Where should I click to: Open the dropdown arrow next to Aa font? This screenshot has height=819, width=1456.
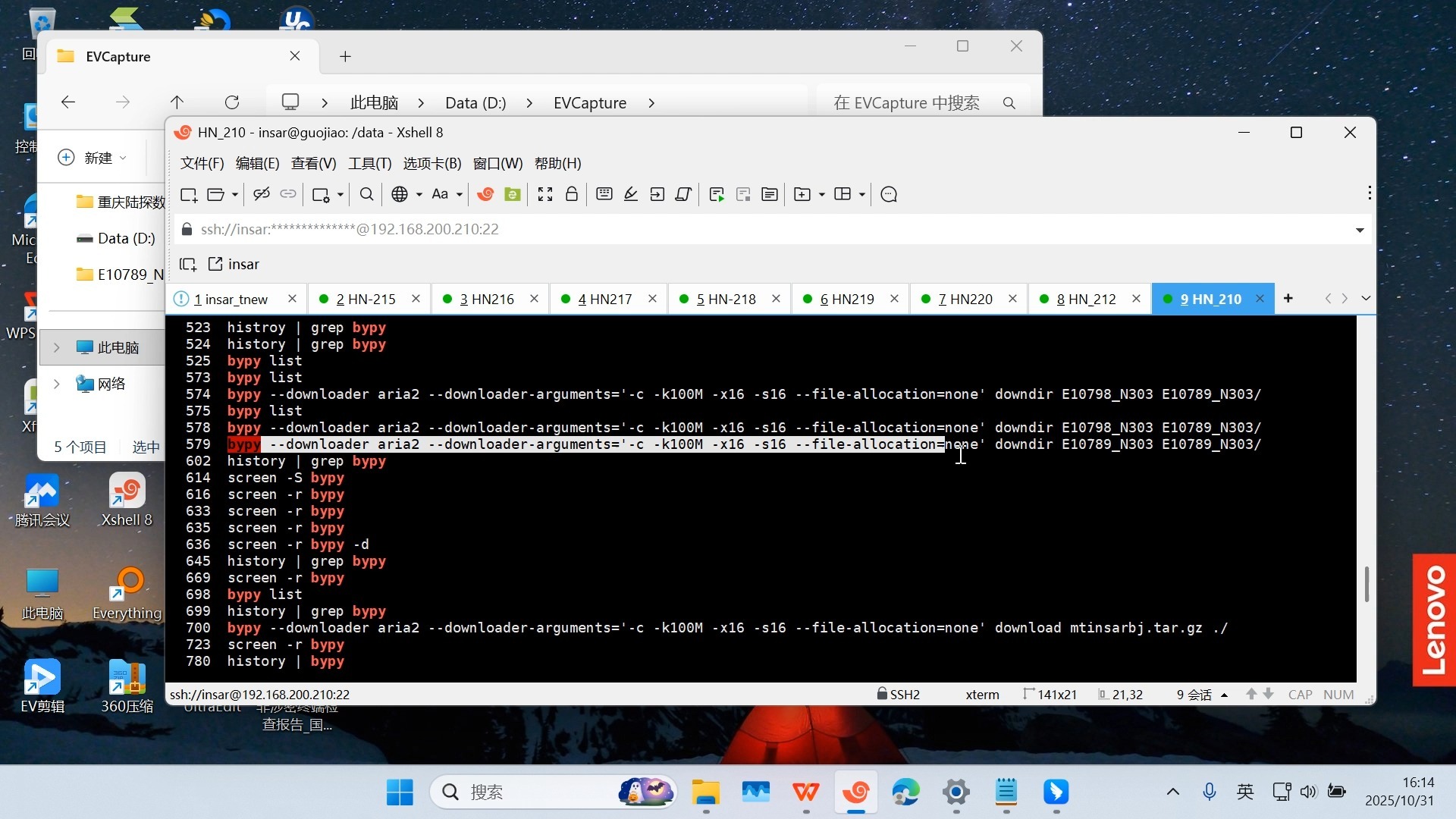click(460, 195)
